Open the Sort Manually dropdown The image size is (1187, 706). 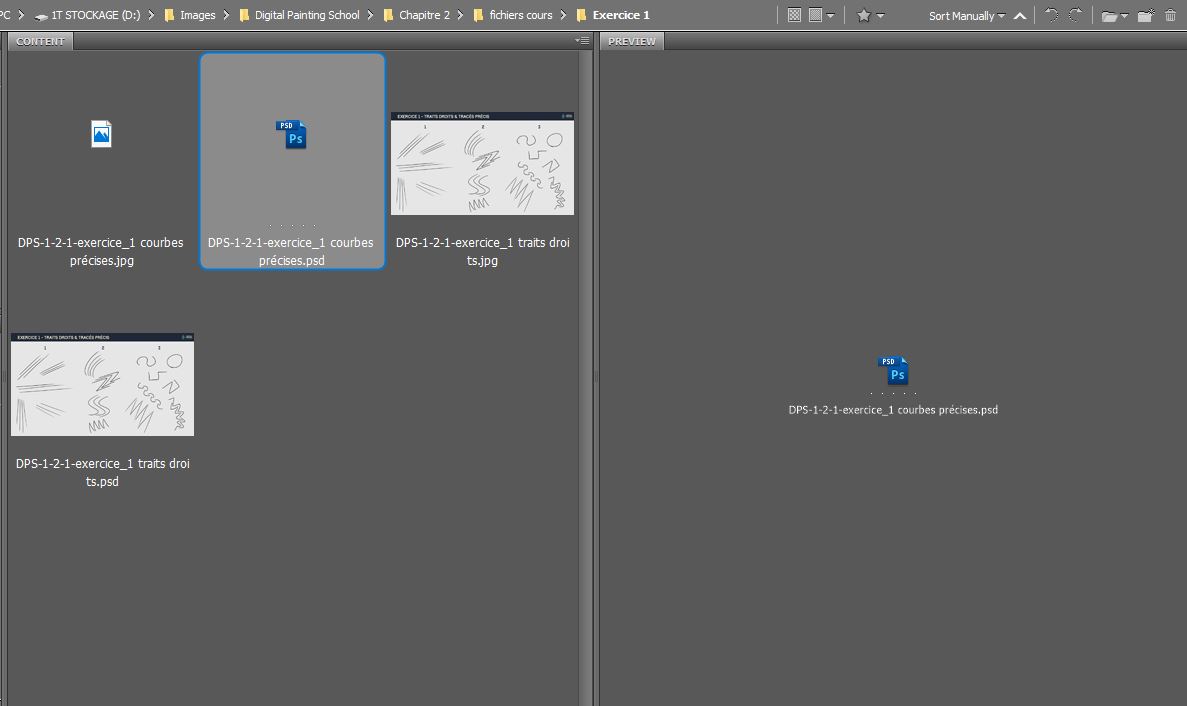(x=966, y=15)
